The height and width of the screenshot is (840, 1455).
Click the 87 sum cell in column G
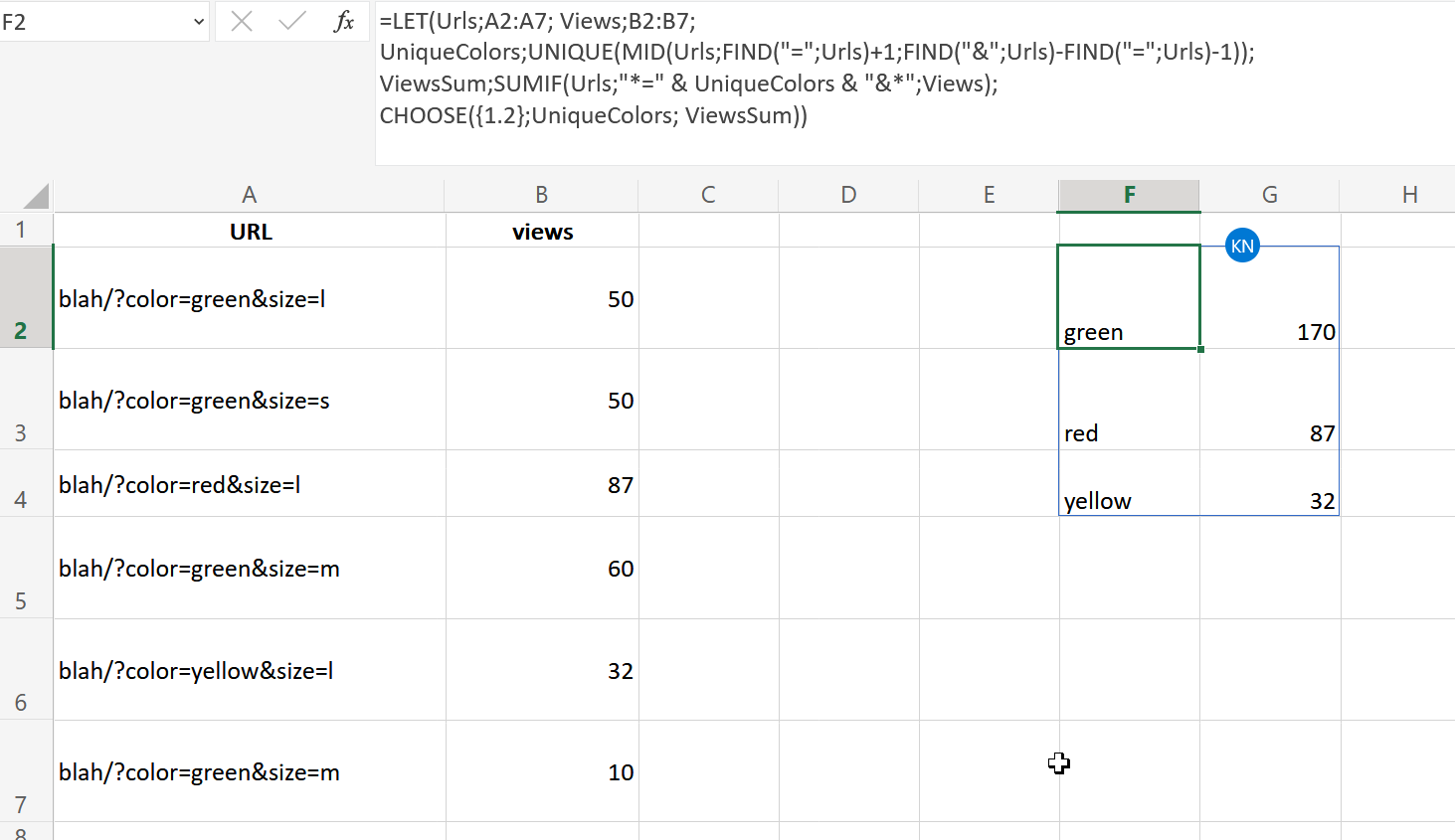click(x=1270, y=400)
